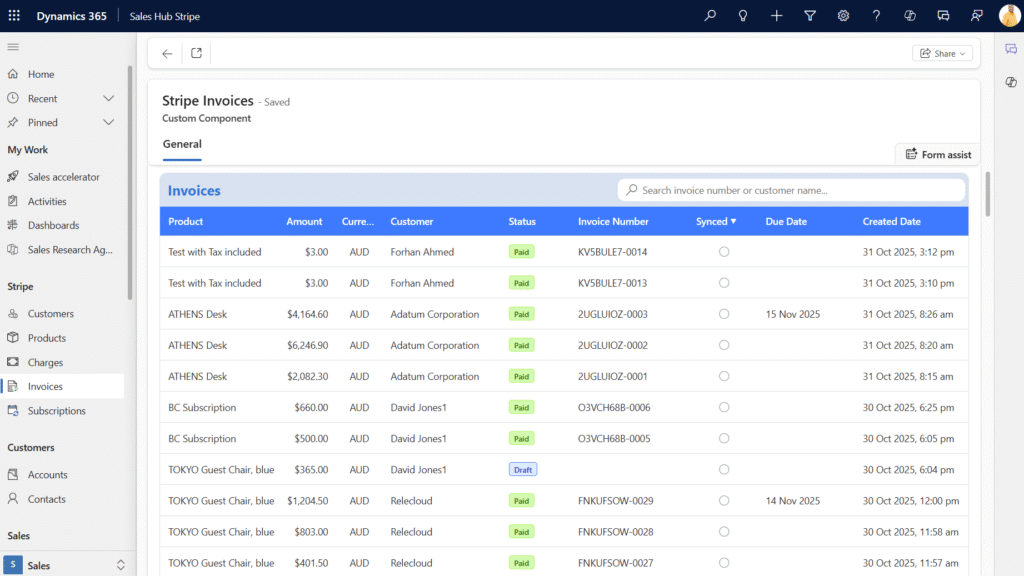
Task: Click the question mark help icon
Action: tap(876, 16)
